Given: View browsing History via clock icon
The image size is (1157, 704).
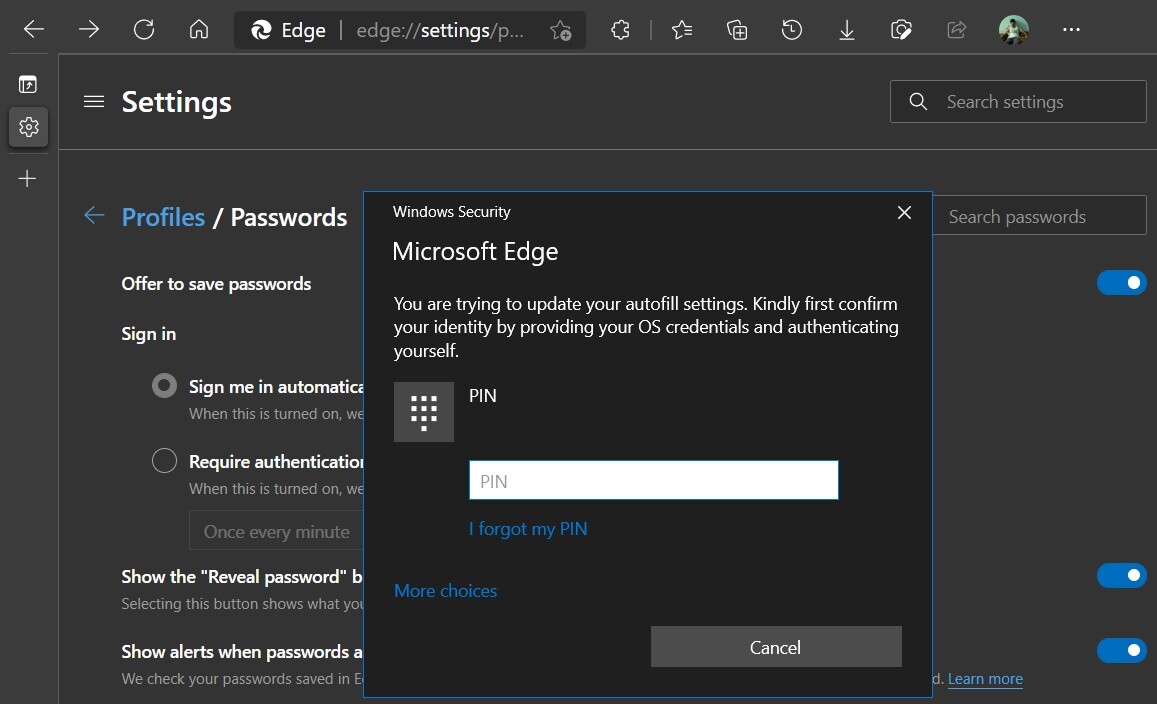Looking at the screenshot, I should [791, 30].
